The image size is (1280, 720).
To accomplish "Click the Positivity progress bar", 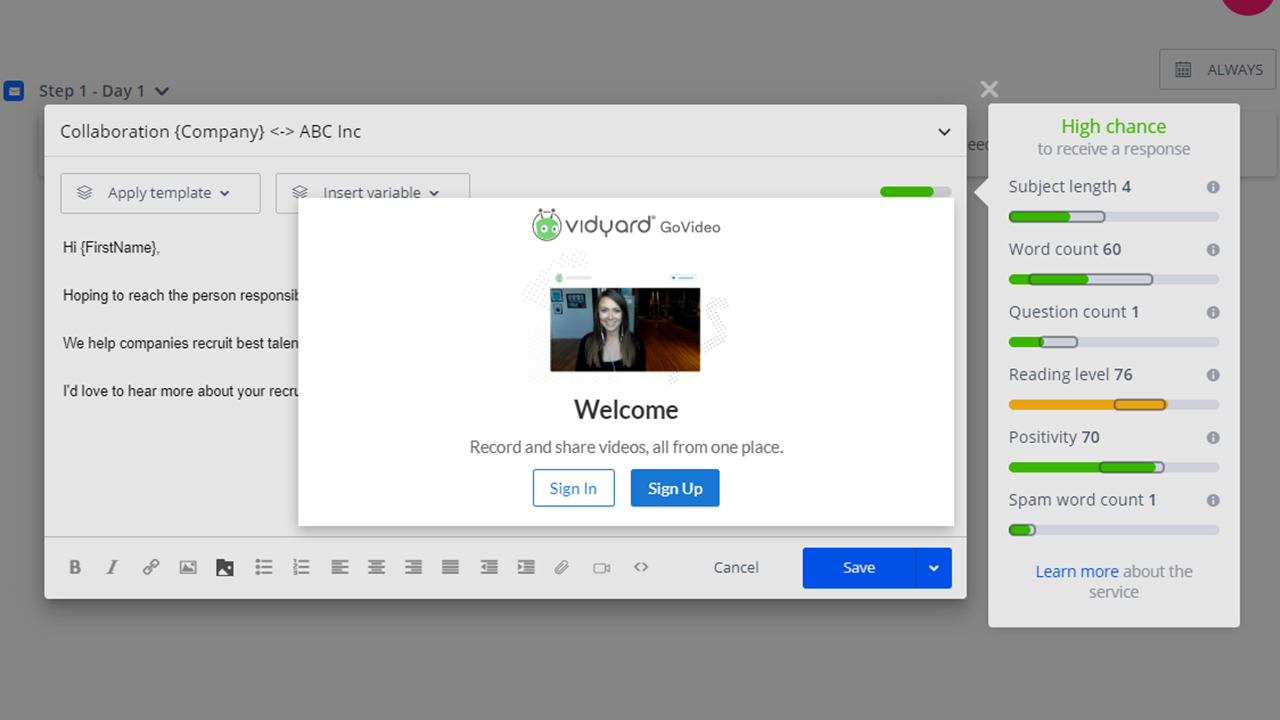I will coord(1114,467).
